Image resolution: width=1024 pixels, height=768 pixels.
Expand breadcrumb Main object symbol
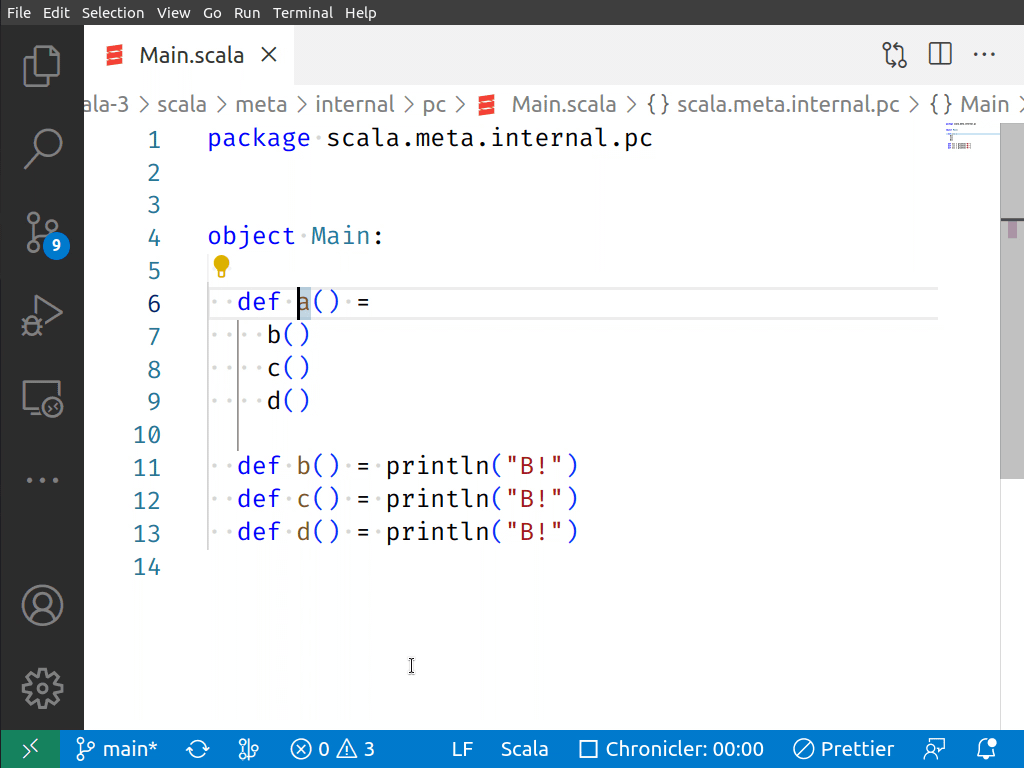click(x=969, y=104)
